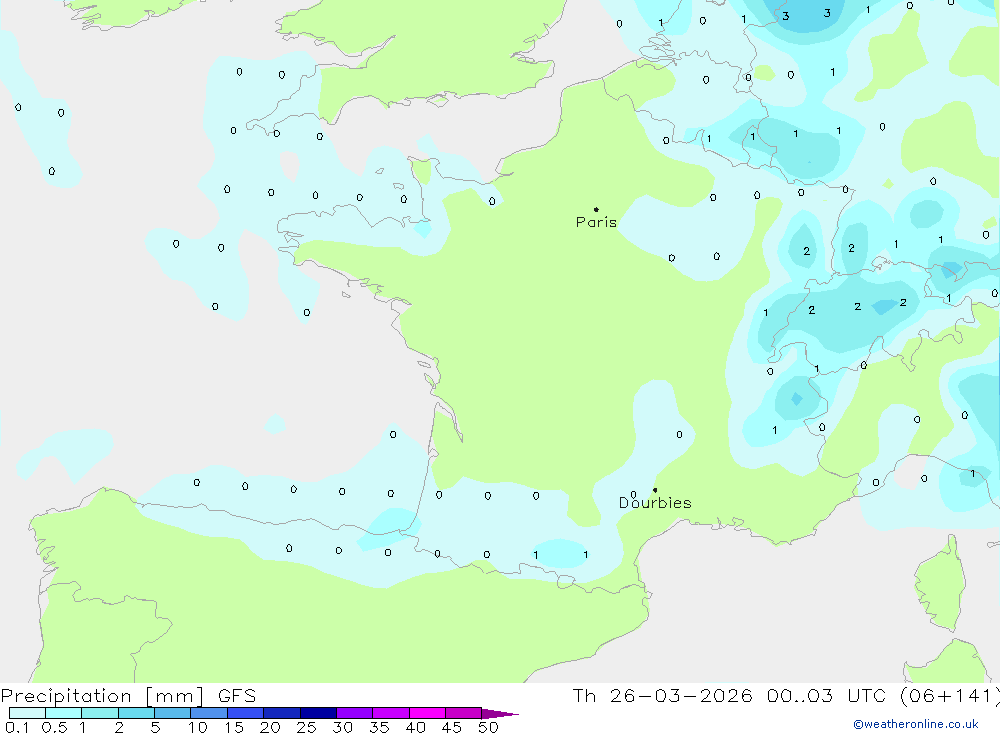Image resolution: width=1000 pixels, height=733 pixels.
Task: Select the Dourbies location dot marker
Action: pos(655,490)
